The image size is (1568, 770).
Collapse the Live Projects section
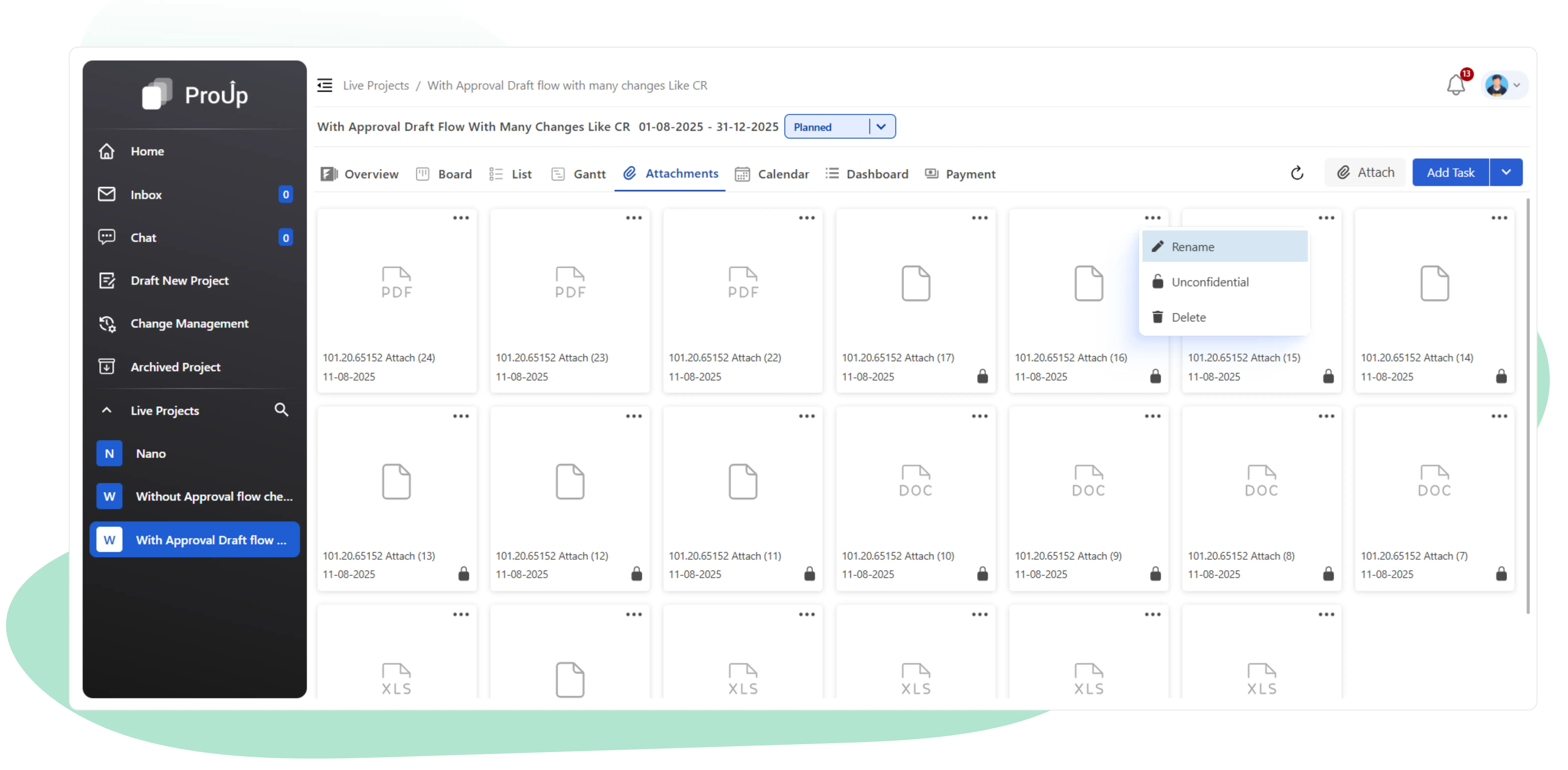coord(107,410)
